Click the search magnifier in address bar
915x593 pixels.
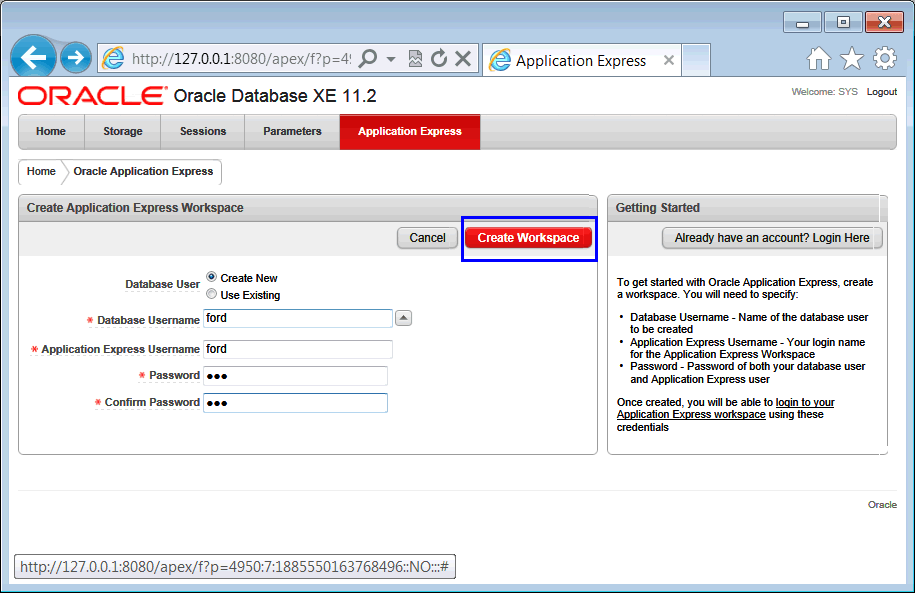[368, 58]
